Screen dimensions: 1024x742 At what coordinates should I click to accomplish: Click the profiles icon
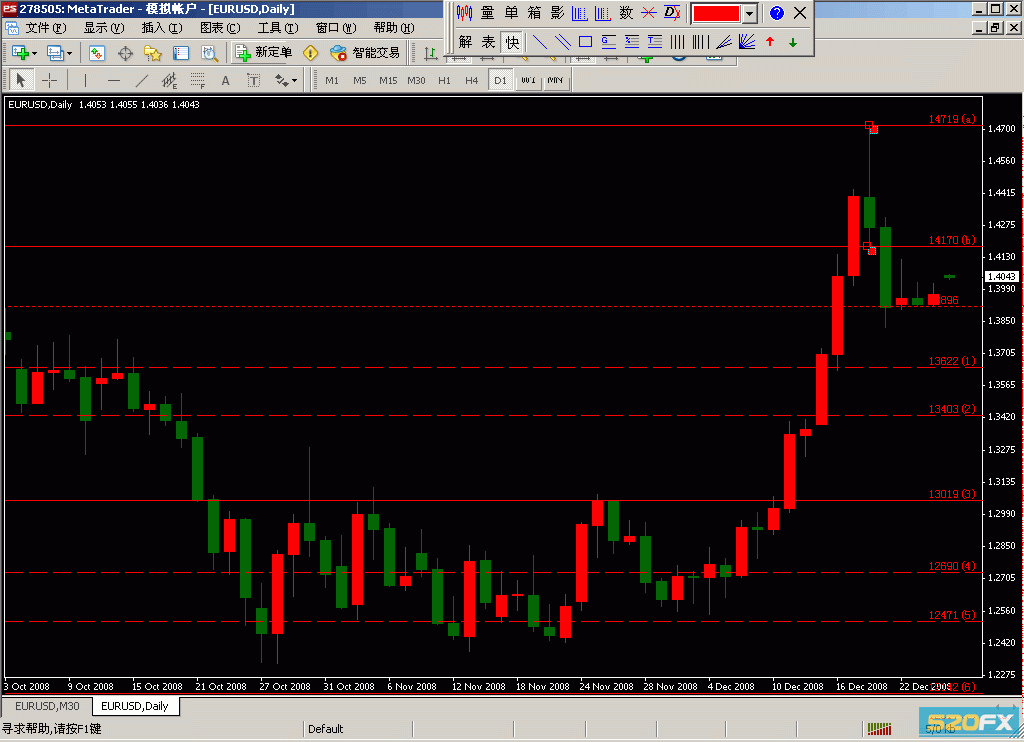tap(55, 53)
